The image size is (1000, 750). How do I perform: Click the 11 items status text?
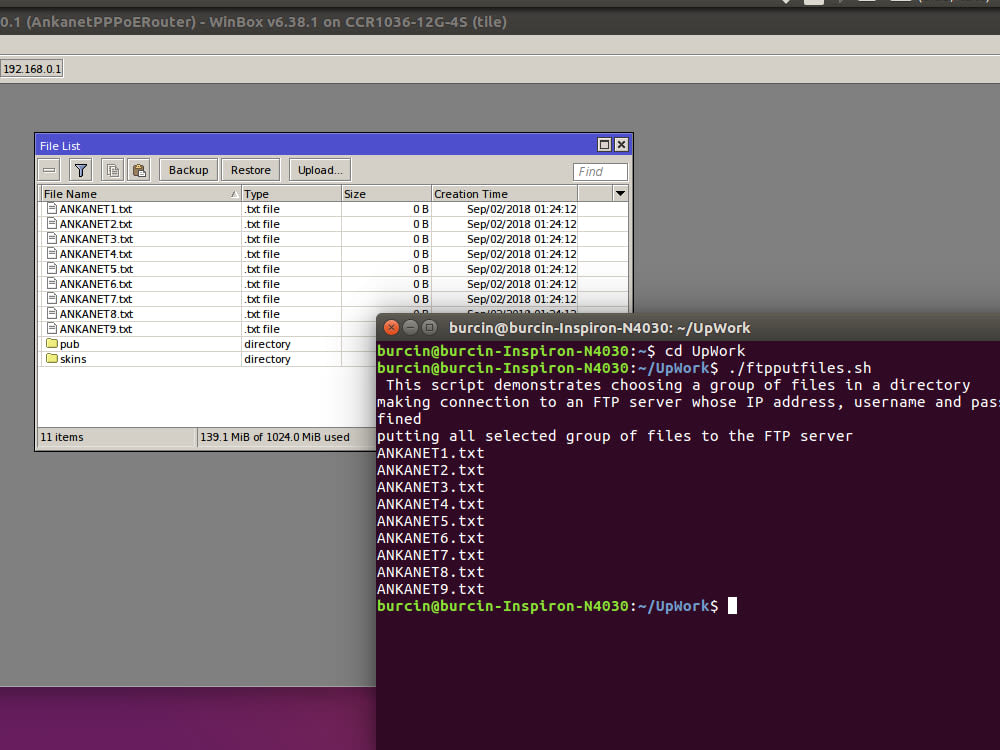62,438
